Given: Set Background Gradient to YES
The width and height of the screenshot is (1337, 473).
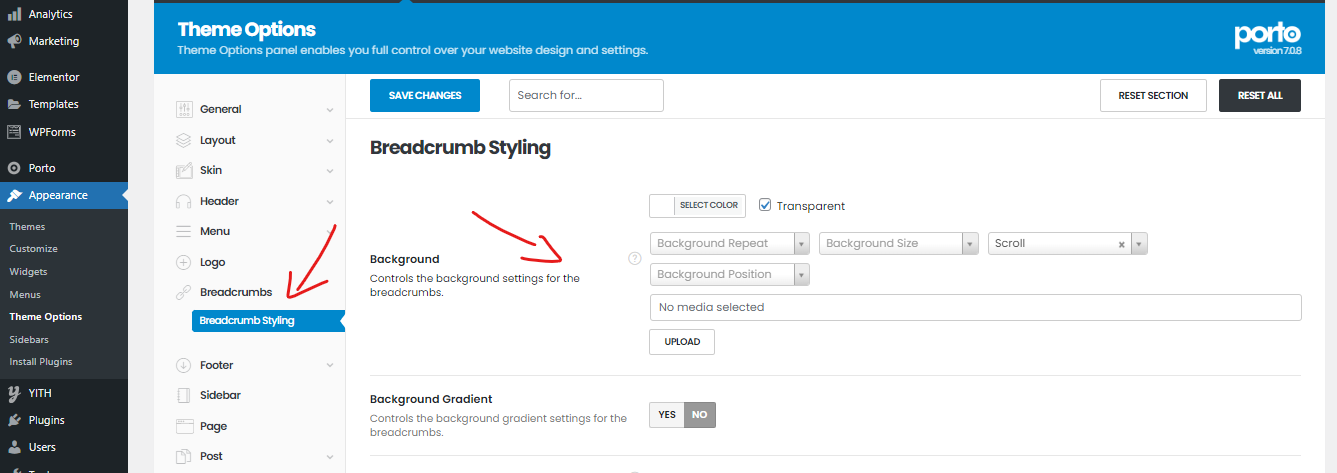Looking at the screenshot, I should (x=667, y=414).
